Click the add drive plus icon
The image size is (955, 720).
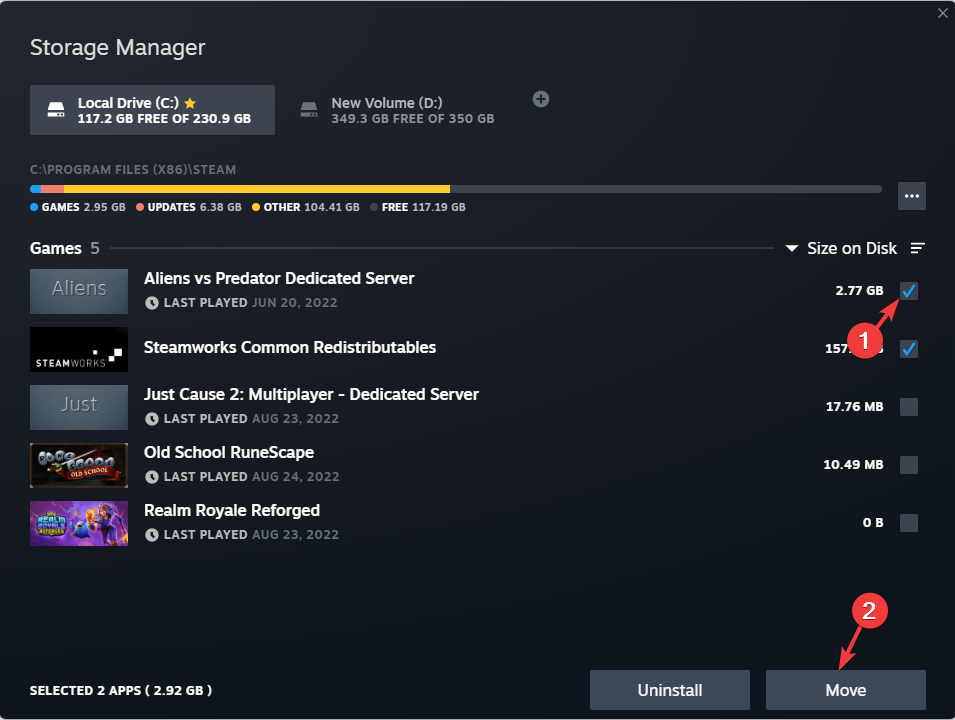click(x=540, y=99)
